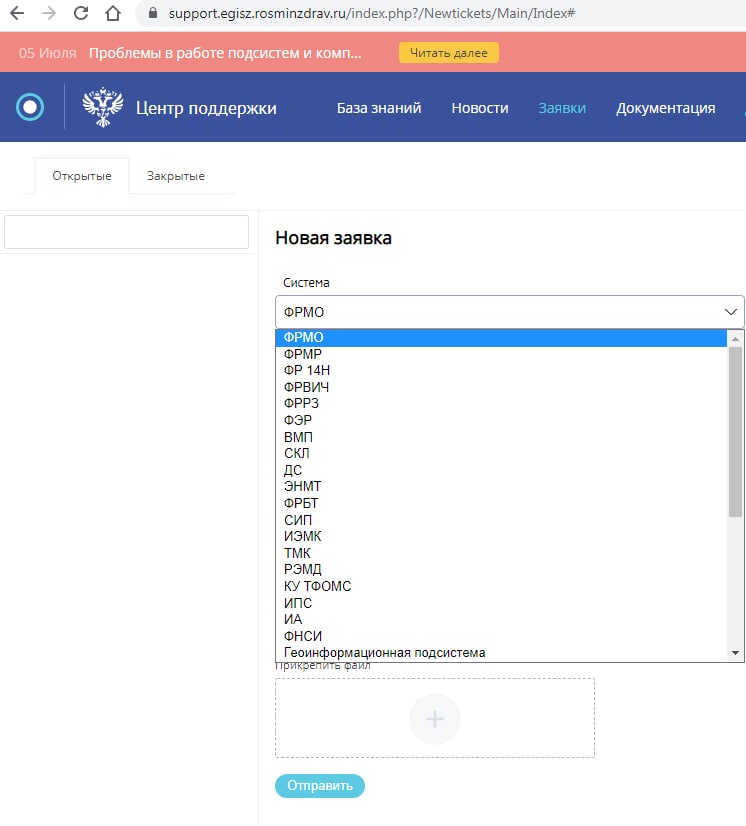Select ФЭР option
This screenshot has height=826, width=746.
(x=501, y=420)
